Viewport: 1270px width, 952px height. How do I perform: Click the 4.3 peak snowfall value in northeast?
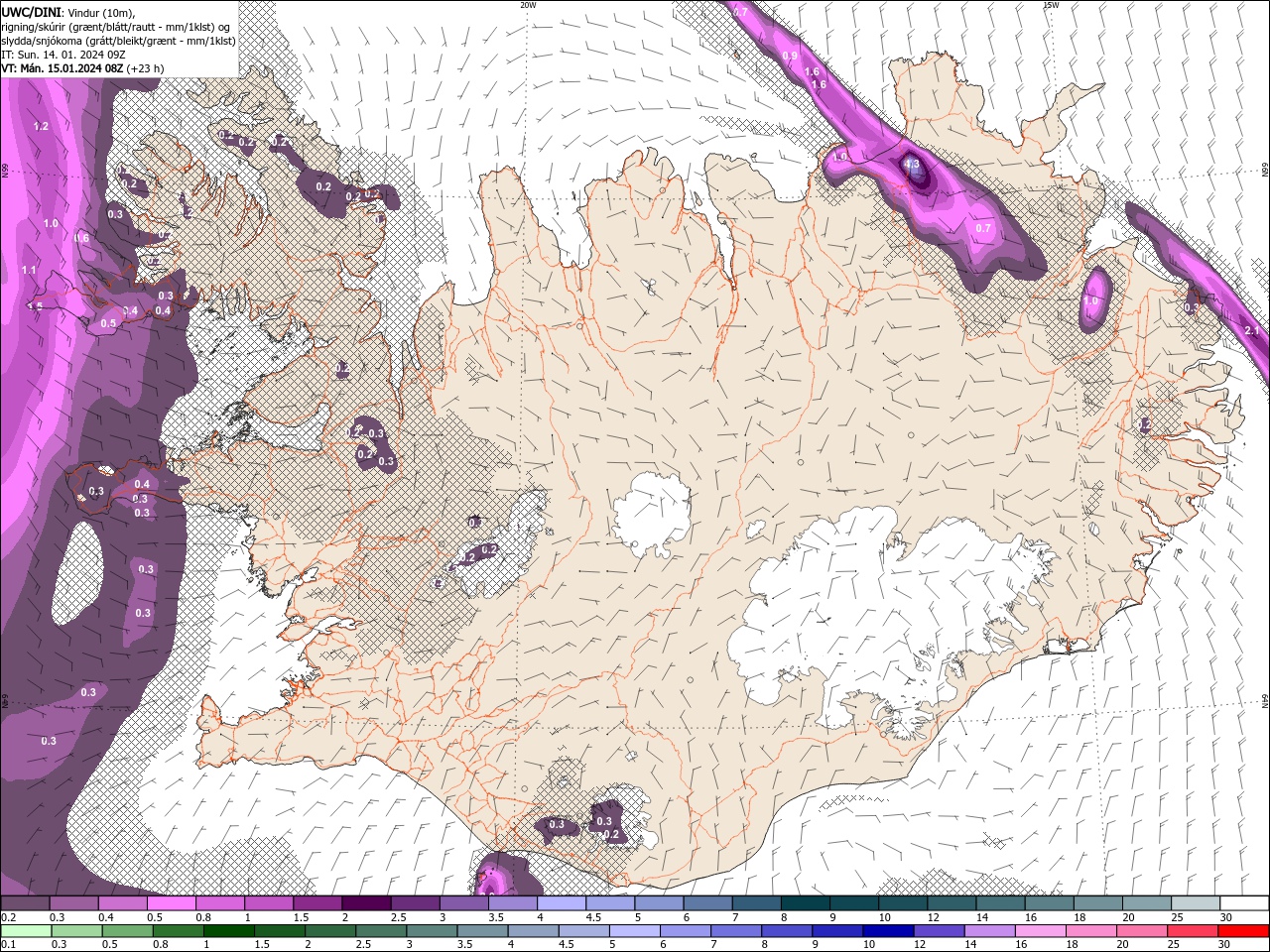913,165
